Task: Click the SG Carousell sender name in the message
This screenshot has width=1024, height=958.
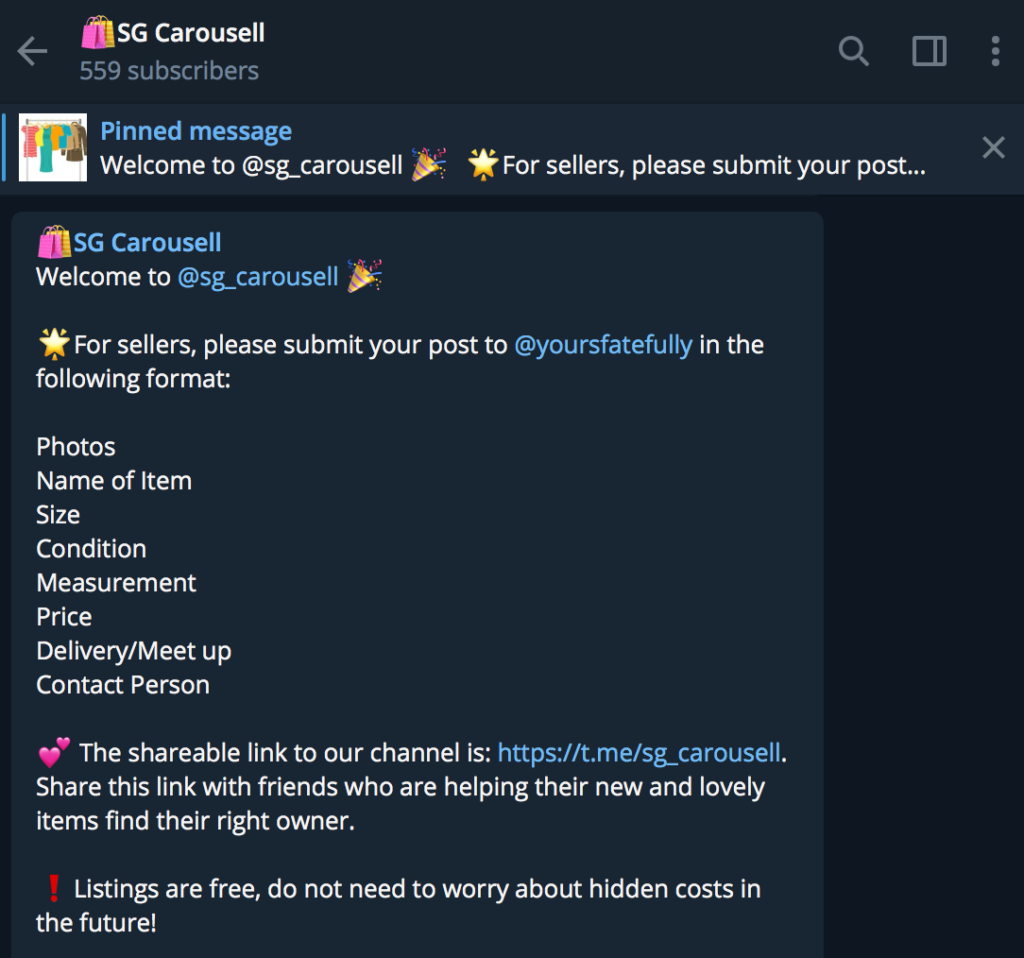Action: [147, 243]
